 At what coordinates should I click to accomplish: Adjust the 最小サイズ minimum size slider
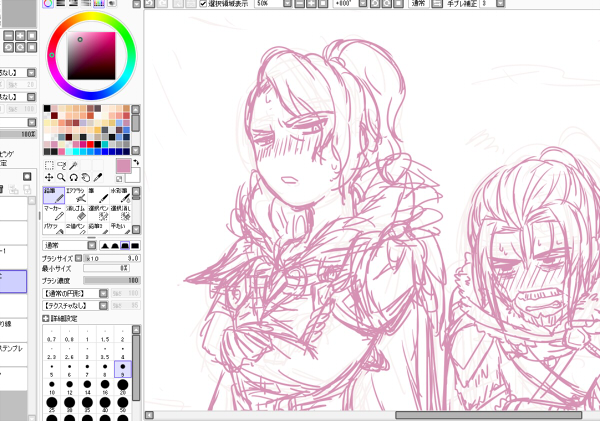[x=106, y=269]
